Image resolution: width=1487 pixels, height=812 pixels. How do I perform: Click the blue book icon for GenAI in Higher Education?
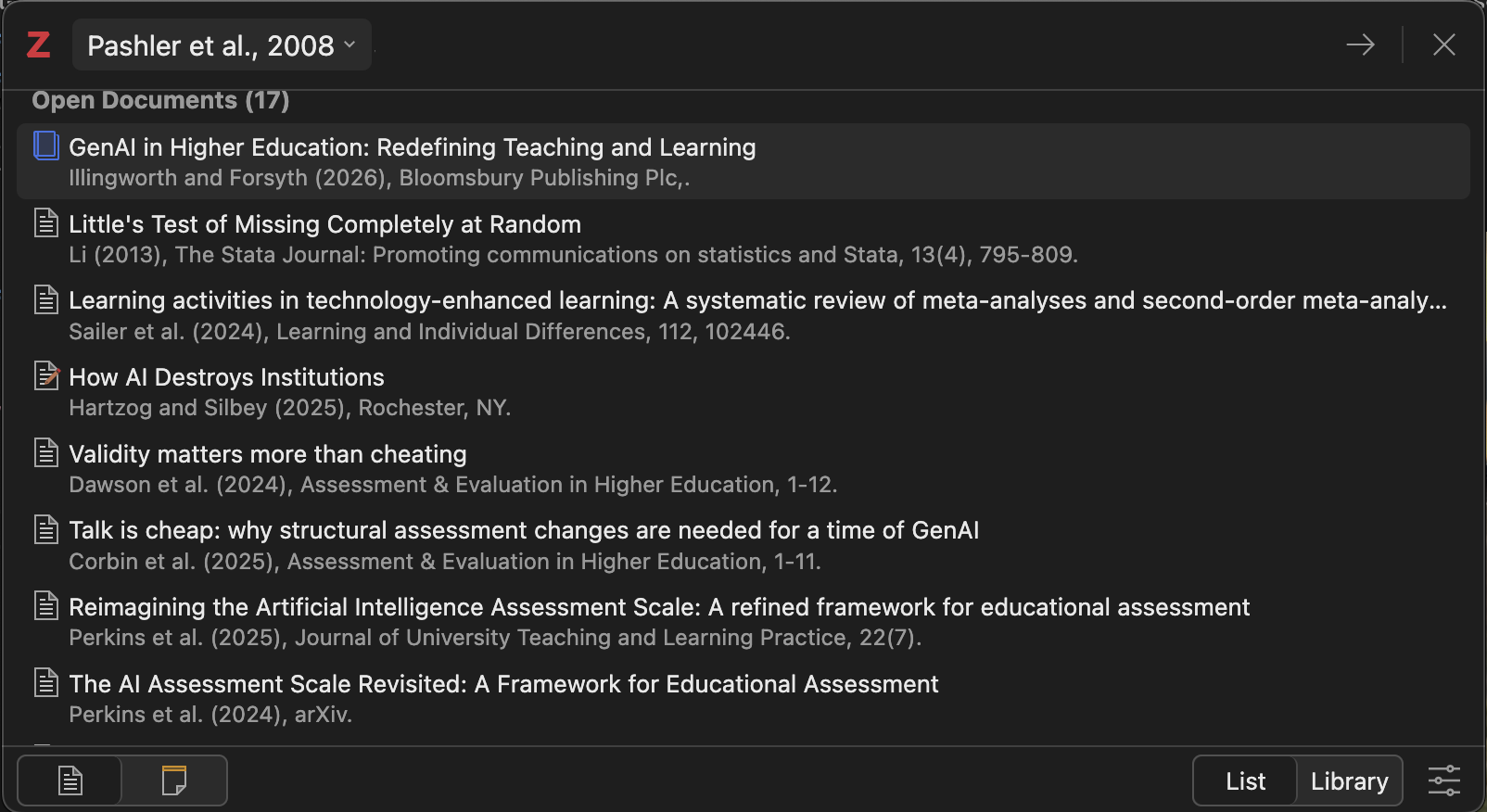point(46,146)
